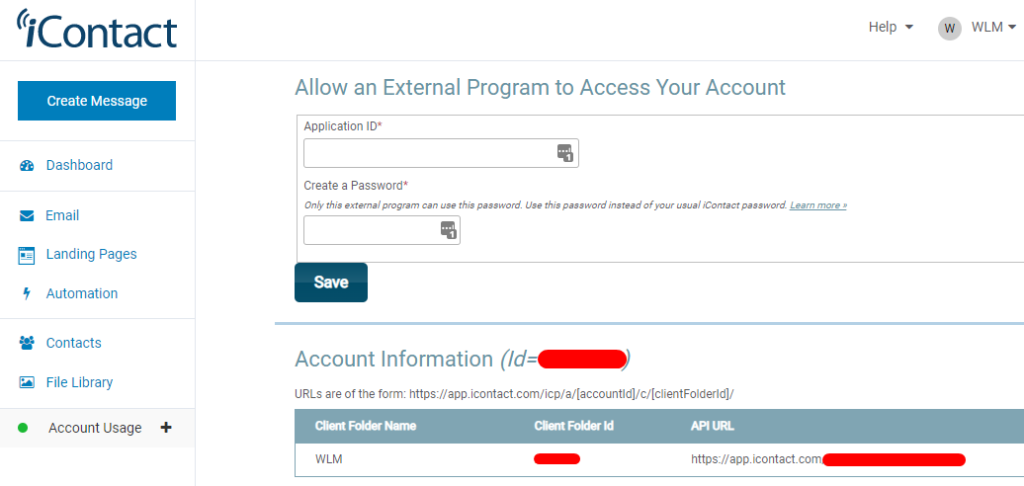Click the Contacts people icon

pyautogui.click(x=27, y=343)
